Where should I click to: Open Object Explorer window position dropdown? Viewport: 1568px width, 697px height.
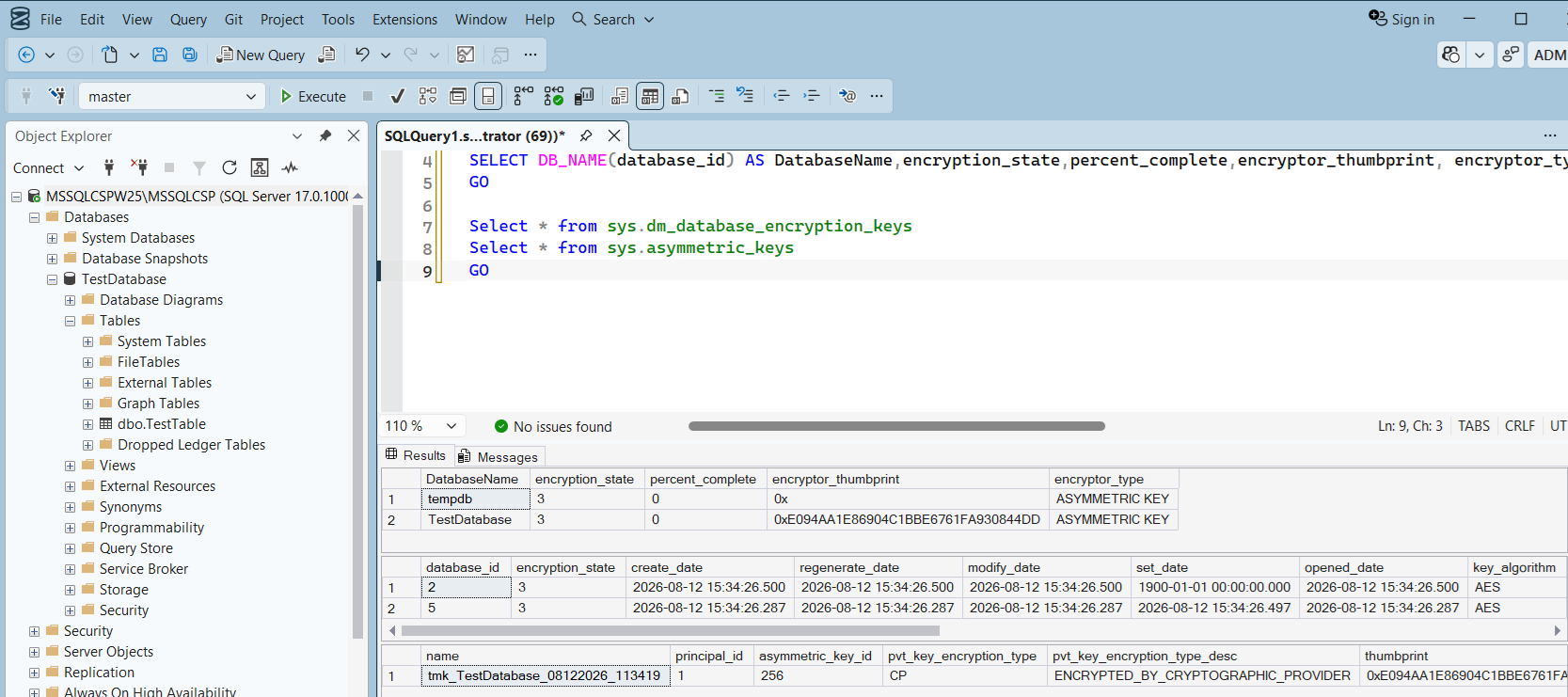[297, 135]
